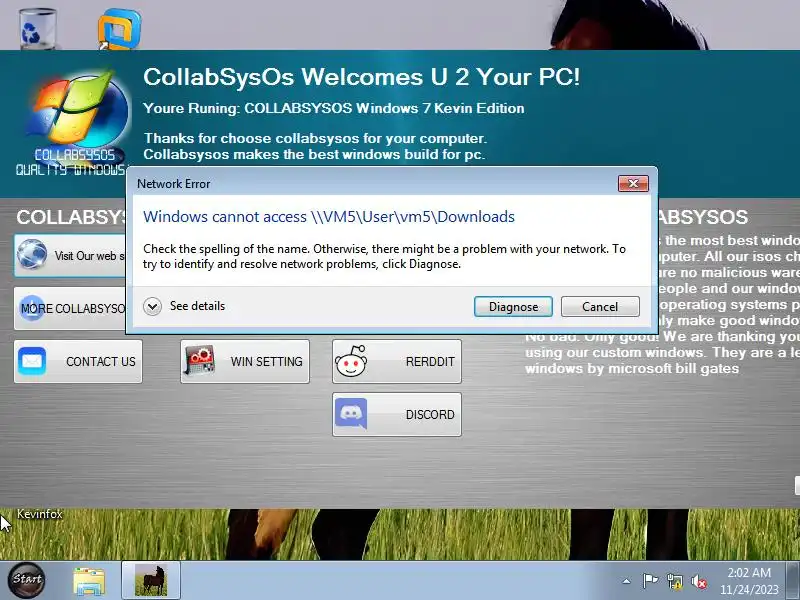The height and width of the screenshot is (600, 800).
Task: Click the gear icon on WIN SETTING
Action: (200, 361)
